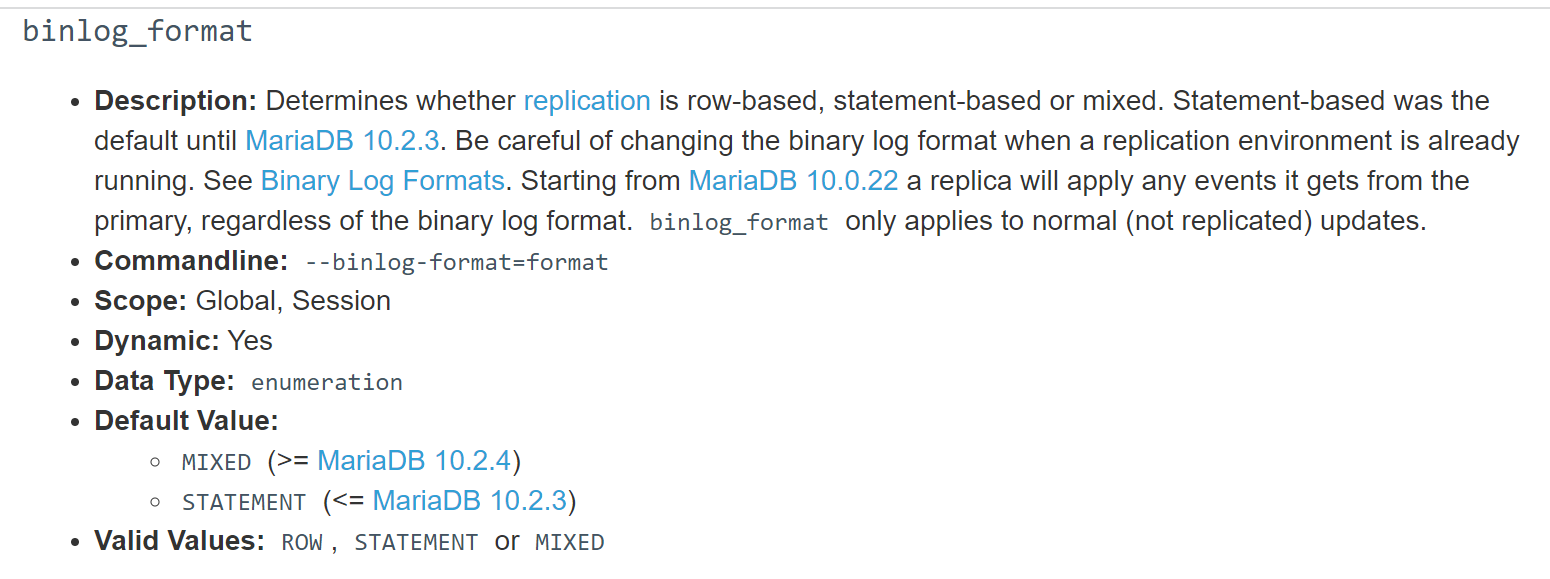Click MIXED in the Valid Values line
This screenshot has width=1550, height=579.
pyautogui.click(x=570, y=543)
